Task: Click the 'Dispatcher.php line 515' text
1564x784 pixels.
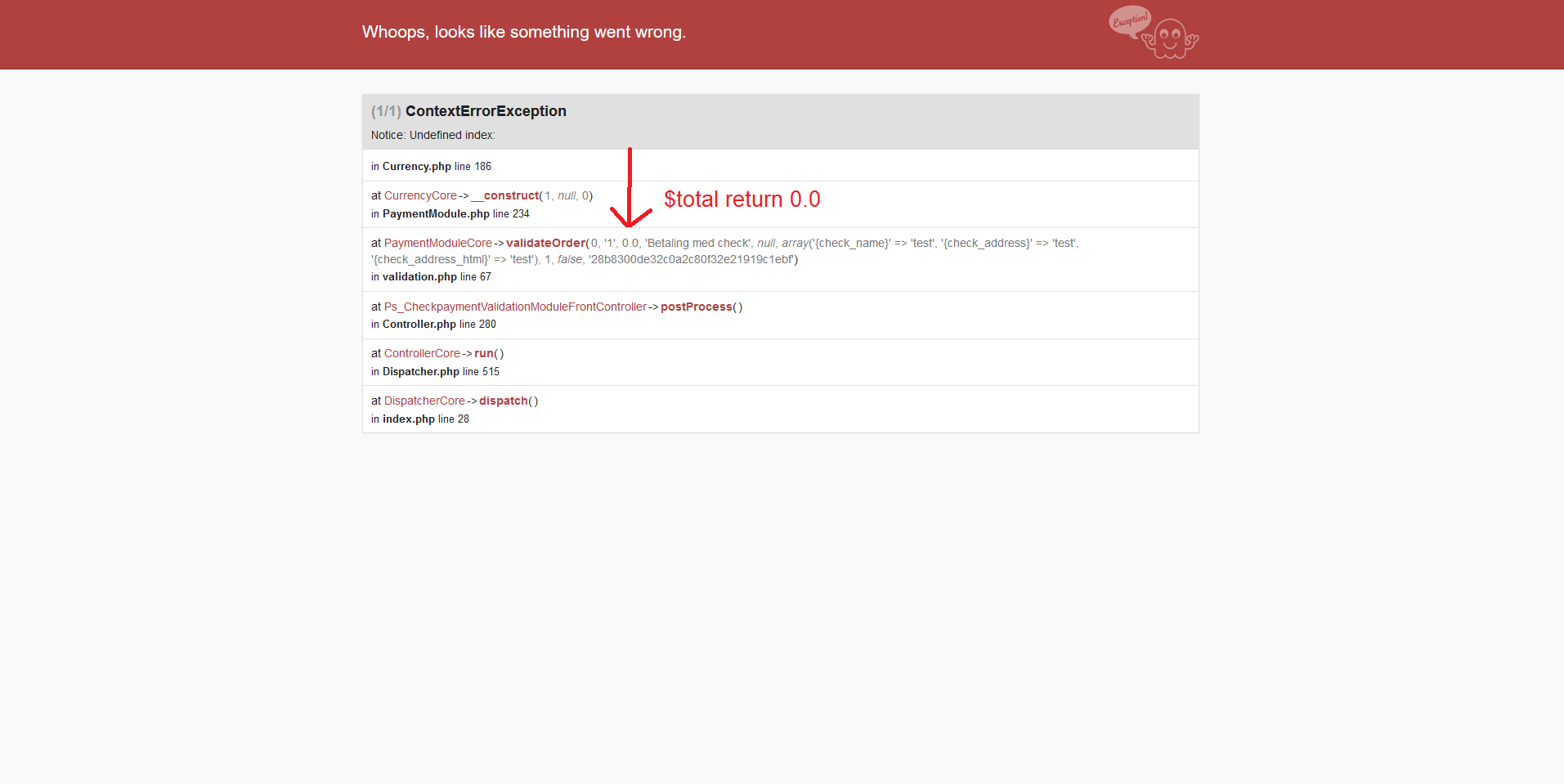Action: click(441, 372)
